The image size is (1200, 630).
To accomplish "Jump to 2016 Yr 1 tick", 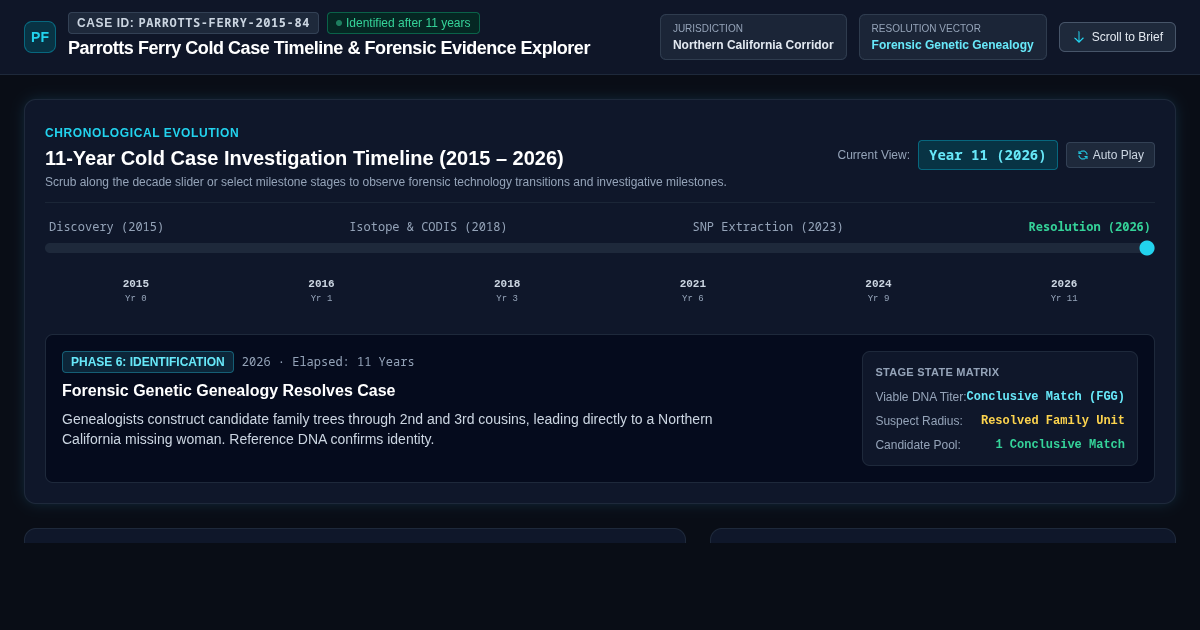I will 321,290.
